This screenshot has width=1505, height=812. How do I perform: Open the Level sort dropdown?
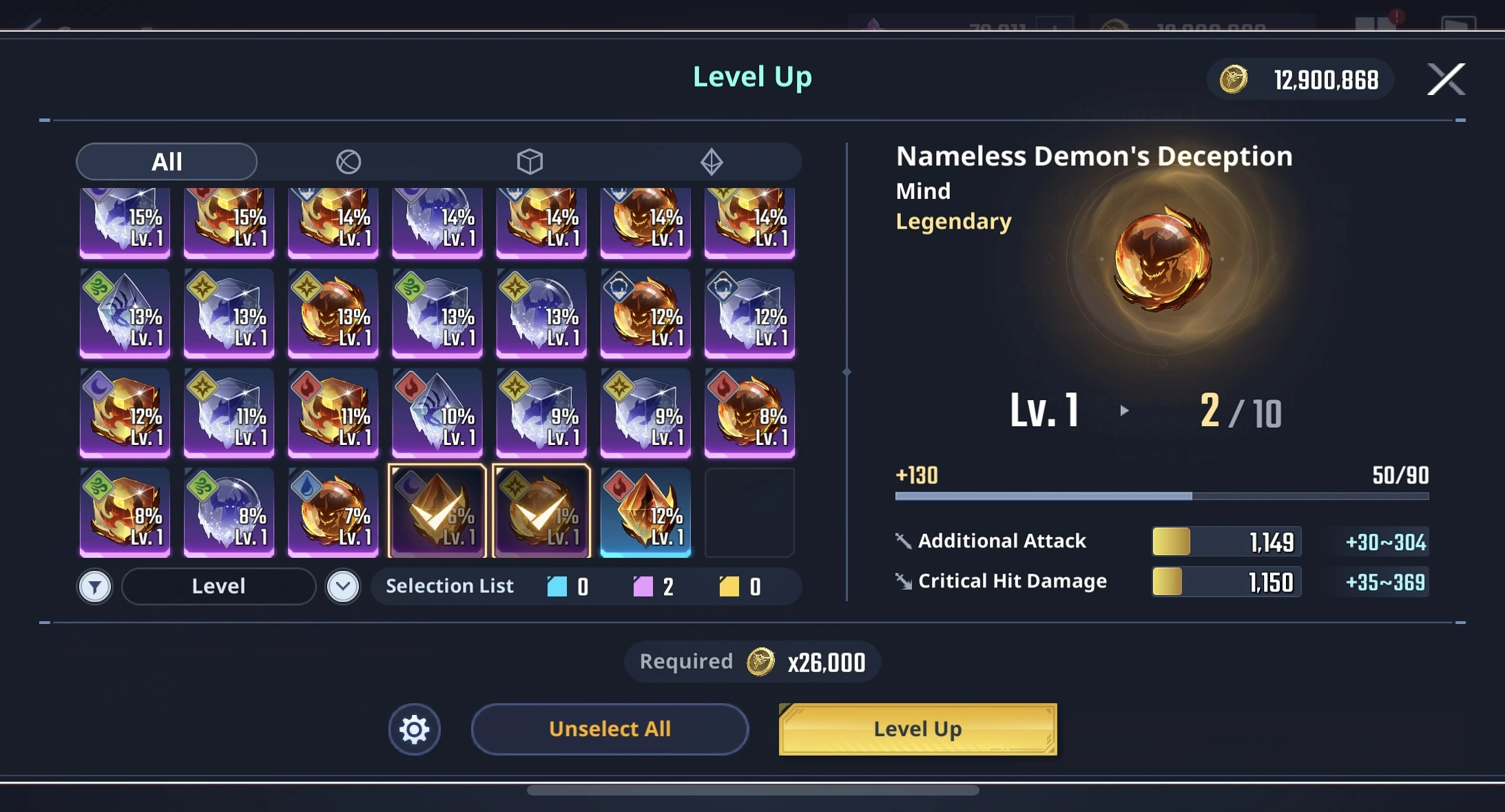218,586
